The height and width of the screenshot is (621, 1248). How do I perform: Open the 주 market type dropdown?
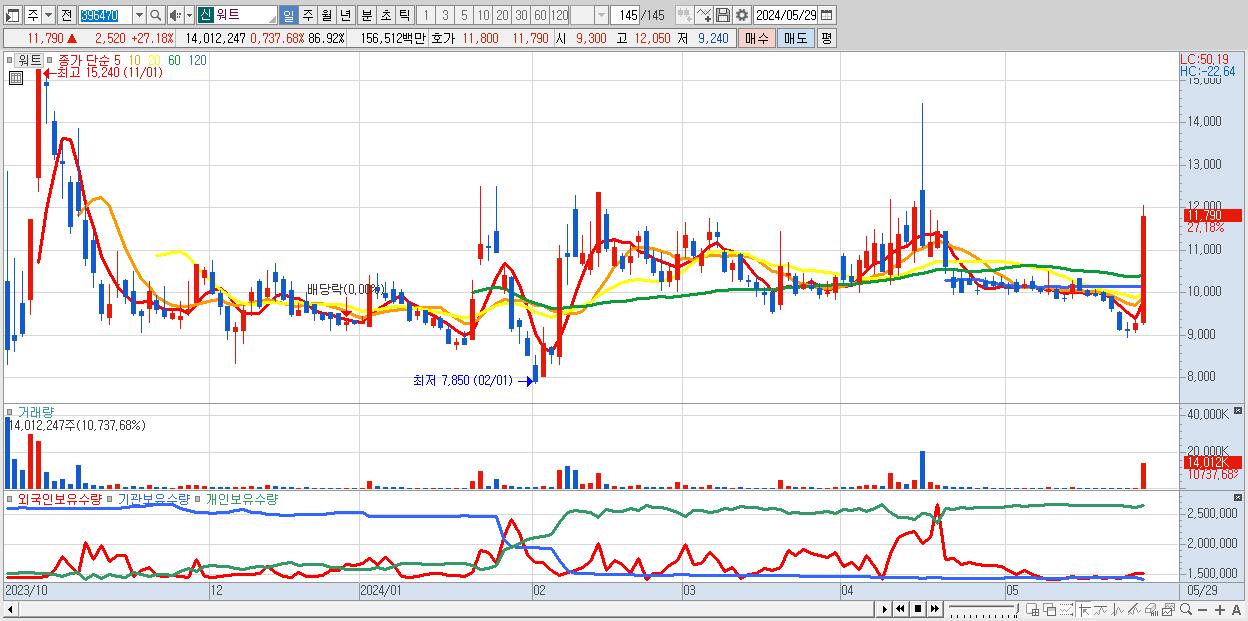pos(48,16)
